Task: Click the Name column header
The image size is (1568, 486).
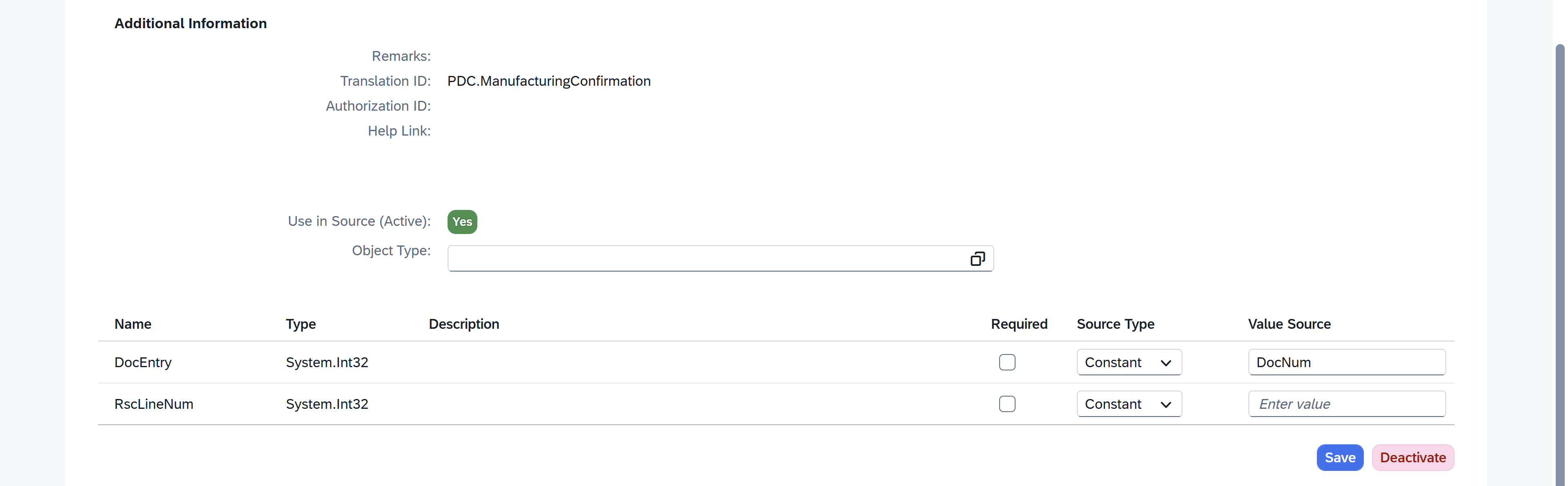Action: click(x=133, y=324)
